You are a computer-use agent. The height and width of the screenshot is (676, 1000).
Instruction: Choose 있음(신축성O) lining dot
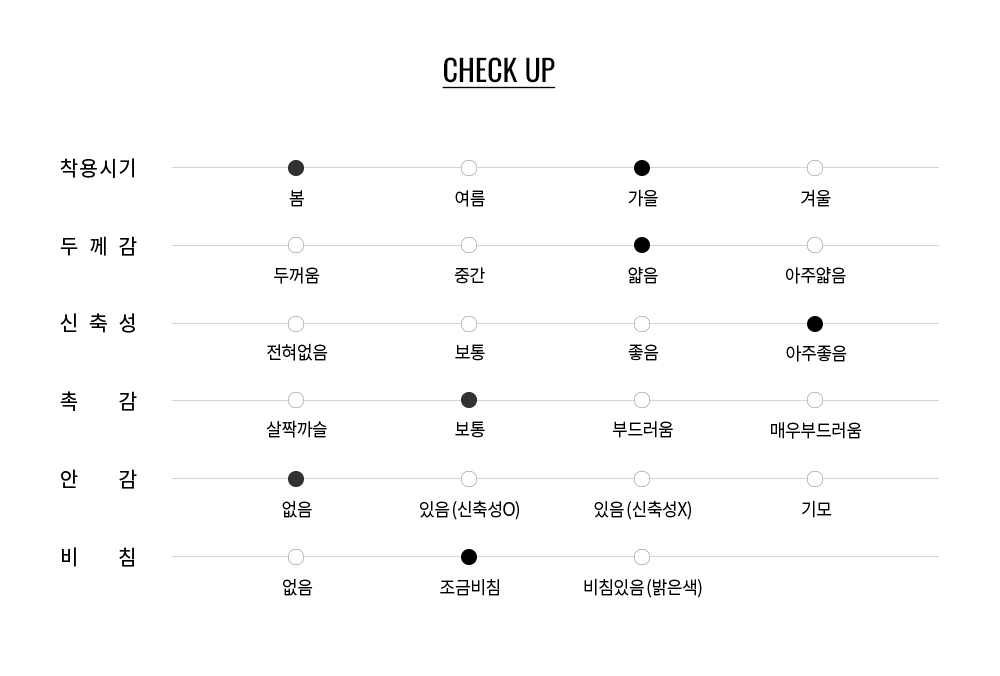pos(469,479)
